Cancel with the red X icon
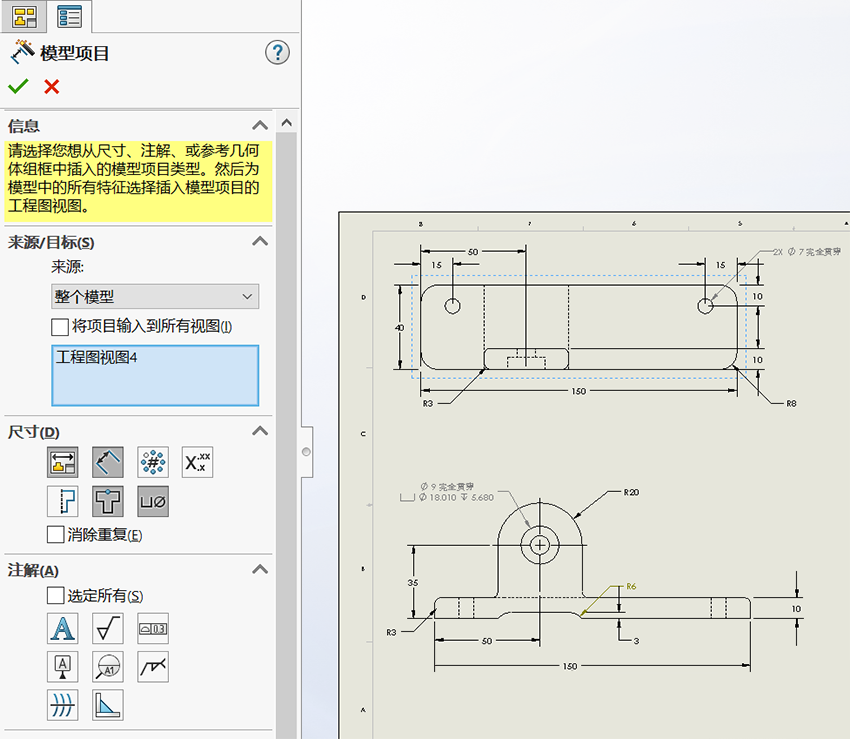The width and height of the screenshot is (850, 739). click(x=52, y=87)
